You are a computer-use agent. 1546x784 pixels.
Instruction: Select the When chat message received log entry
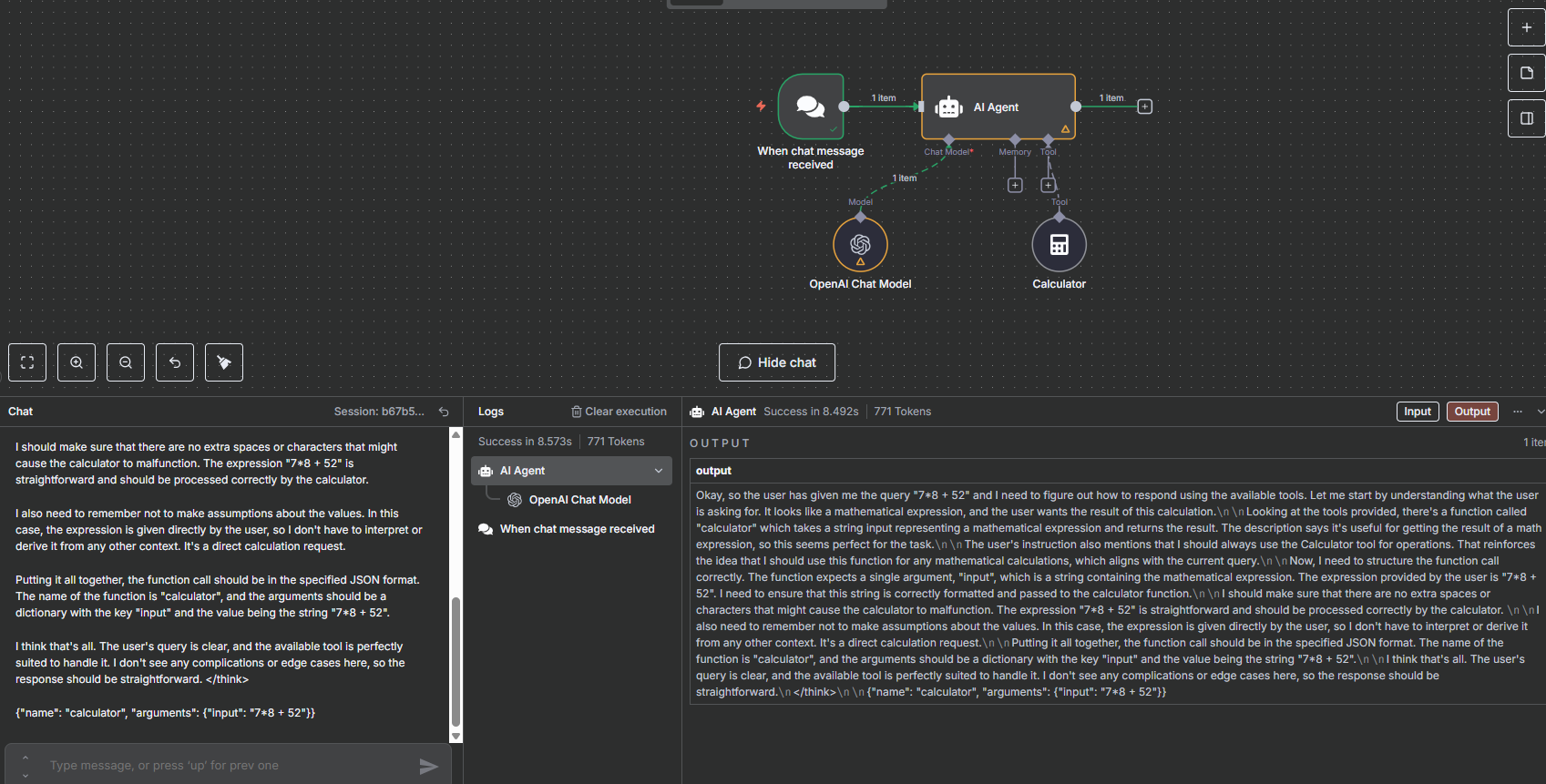click(x=577, y=529)
